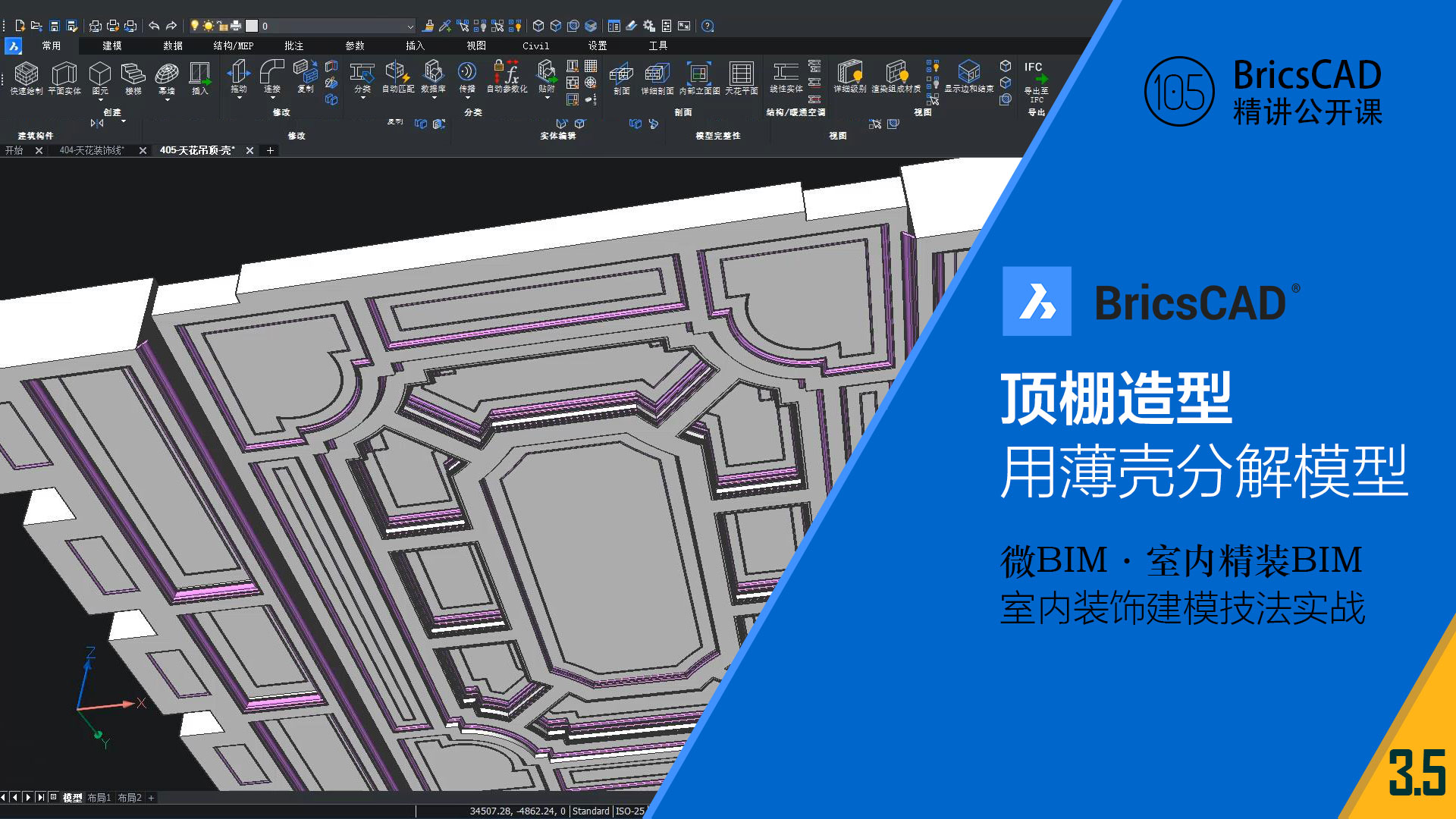Click the layer color swatch

click(252, 26)
